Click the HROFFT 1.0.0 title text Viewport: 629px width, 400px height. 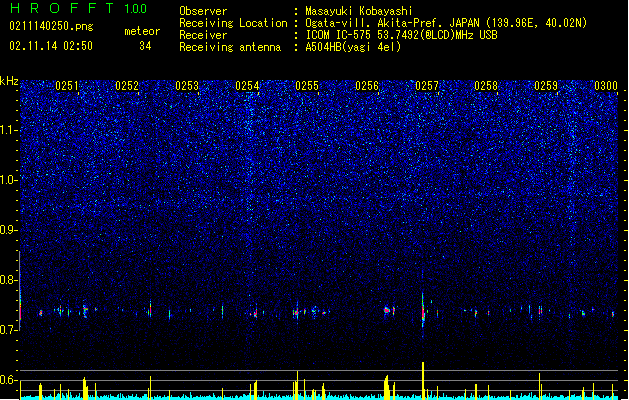tap(79, 8)
